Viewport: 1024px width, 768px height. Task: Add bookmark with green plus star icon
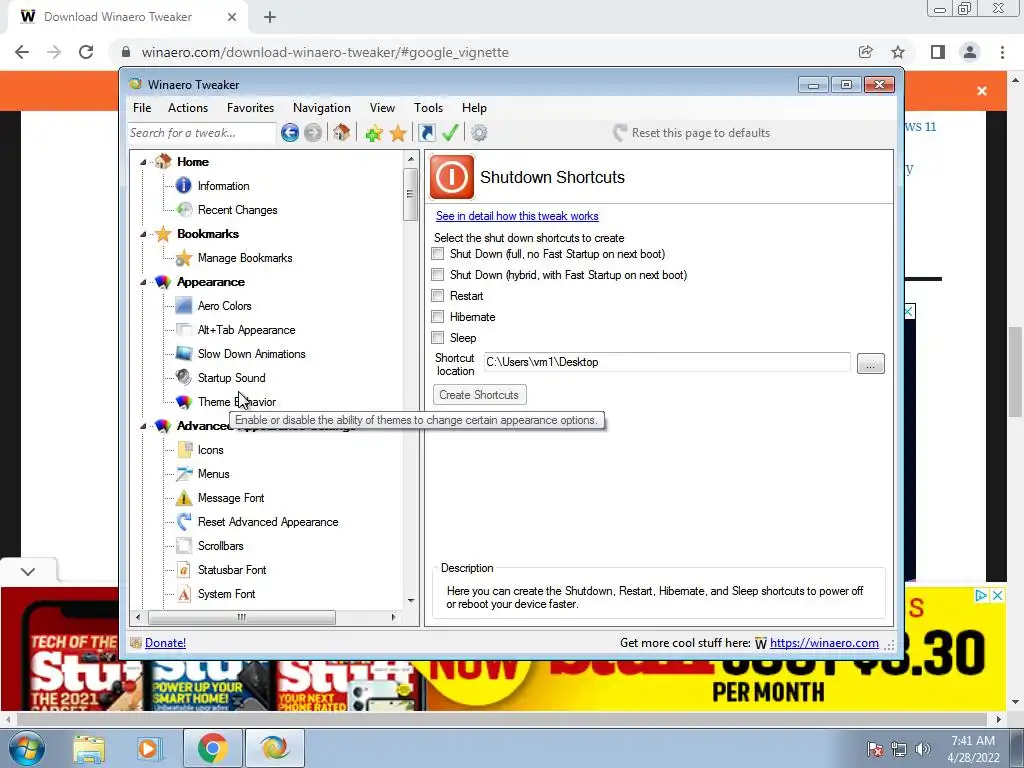click(x=374, y=133)
